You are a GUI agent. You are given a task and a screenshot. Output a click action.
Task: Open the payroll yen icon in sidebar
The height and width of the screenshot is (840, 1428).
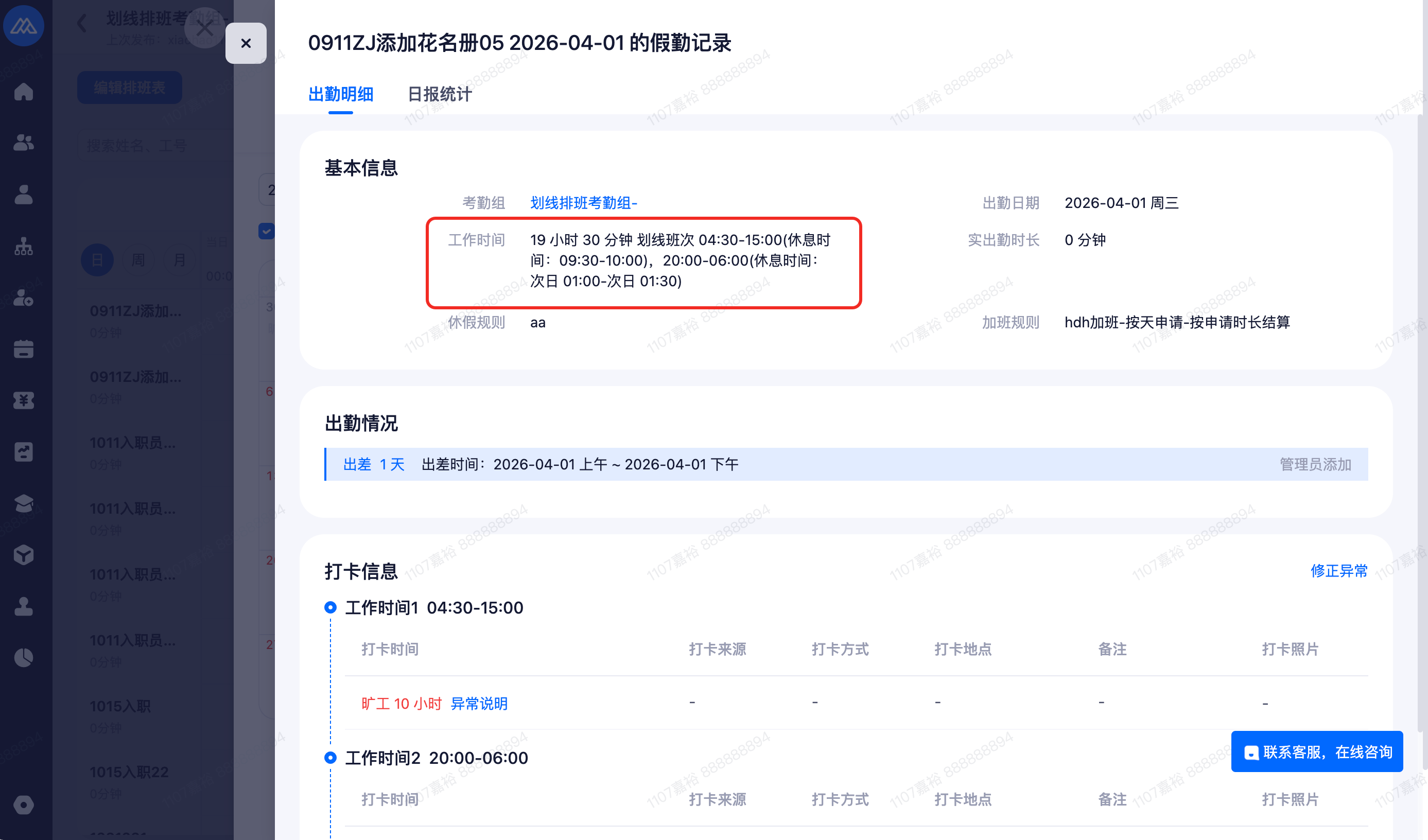coord(23,400)
